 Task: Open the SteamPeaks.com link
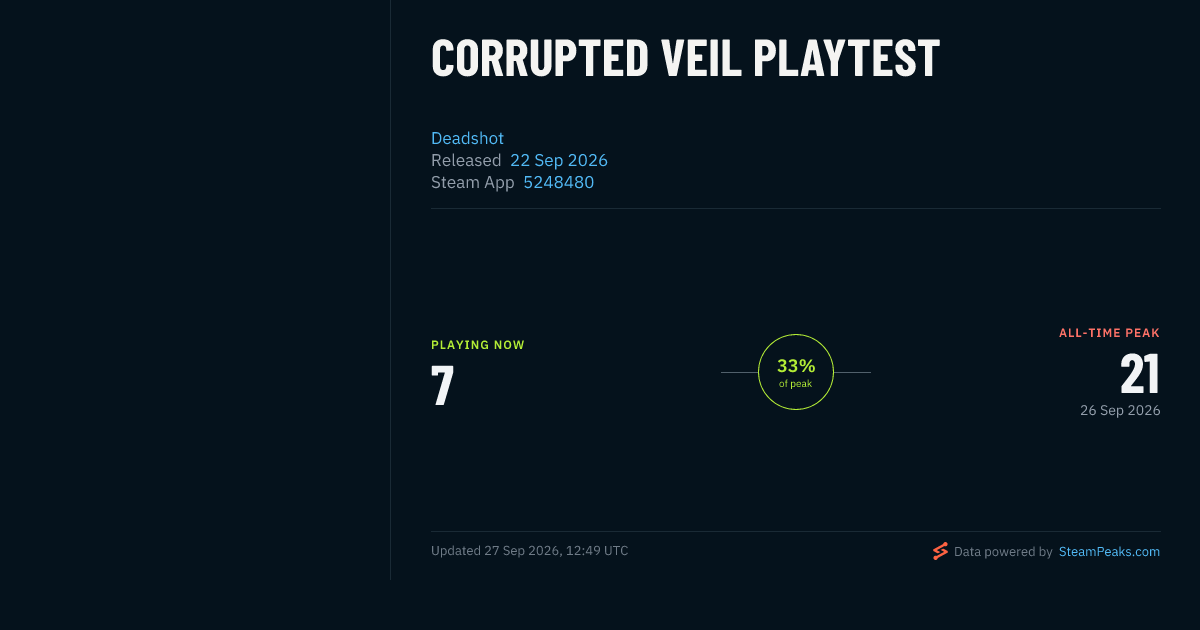click(1109, 551)
